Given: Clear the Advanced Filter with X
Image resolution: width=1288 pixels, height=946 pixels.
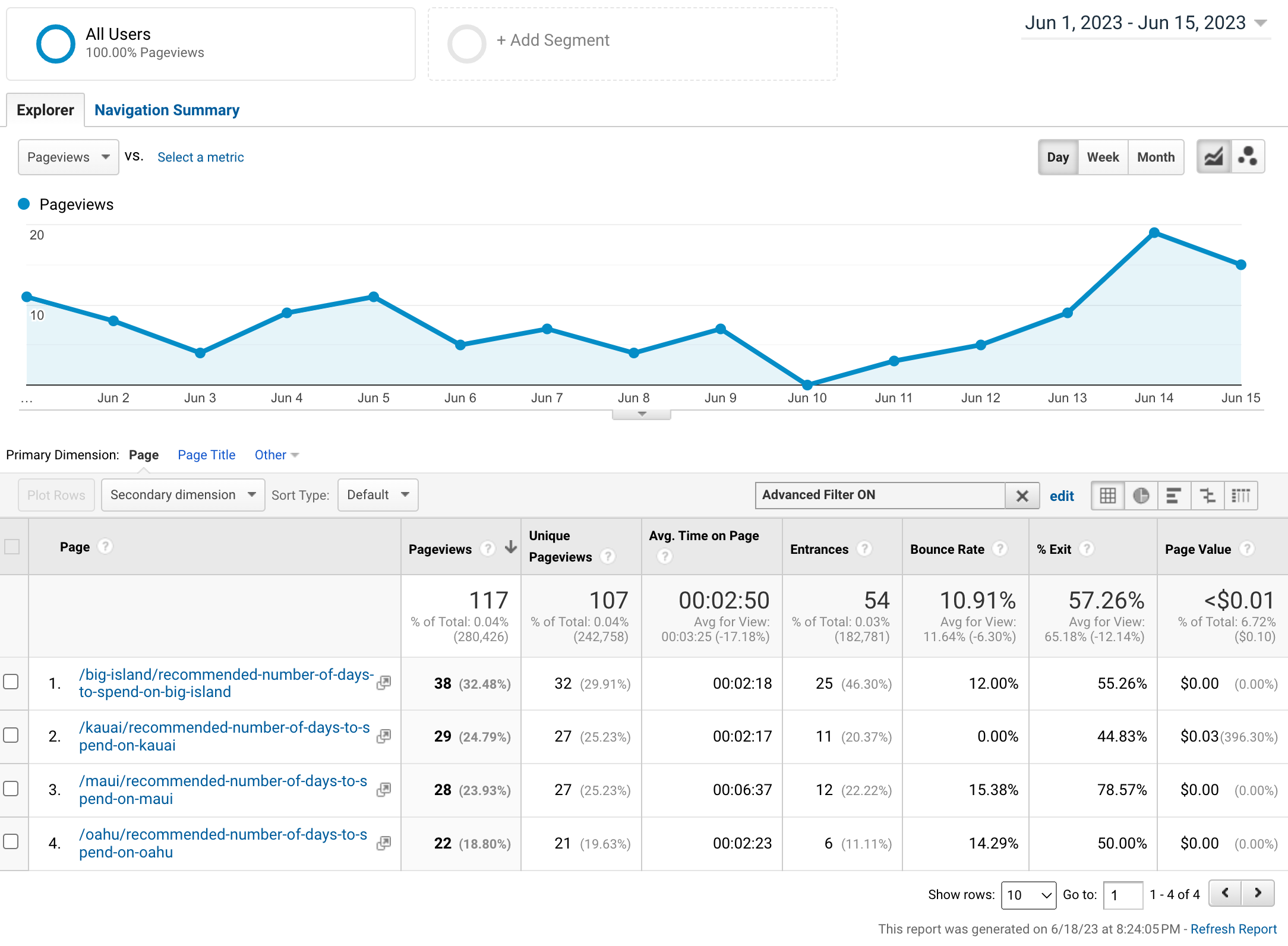Looking at the screenshot, I should click(x=1022, y=496).
